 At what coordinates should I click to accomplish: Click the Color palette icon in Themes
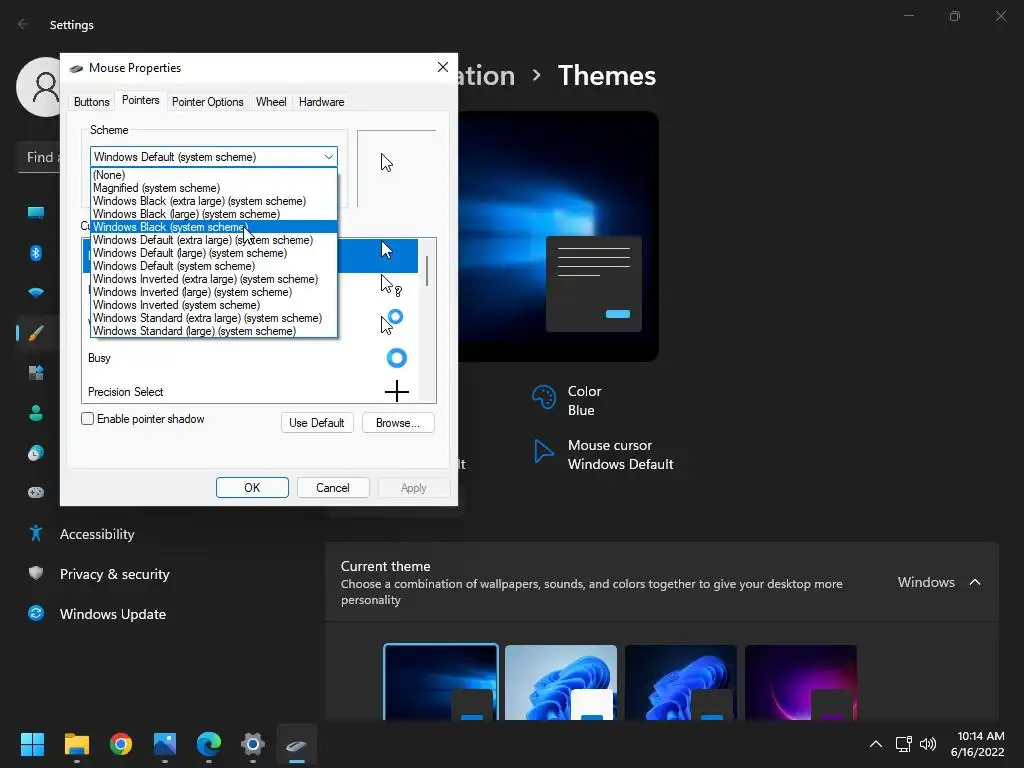(543, 397)
